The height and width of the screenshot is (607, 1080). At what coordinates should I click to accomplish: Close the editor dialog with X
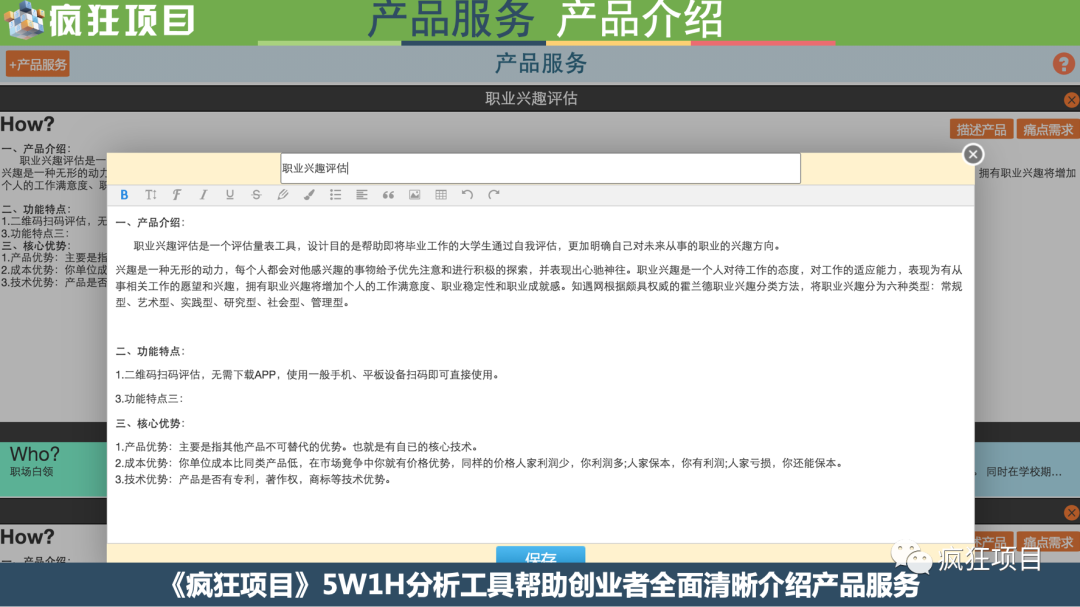point(973,154)
